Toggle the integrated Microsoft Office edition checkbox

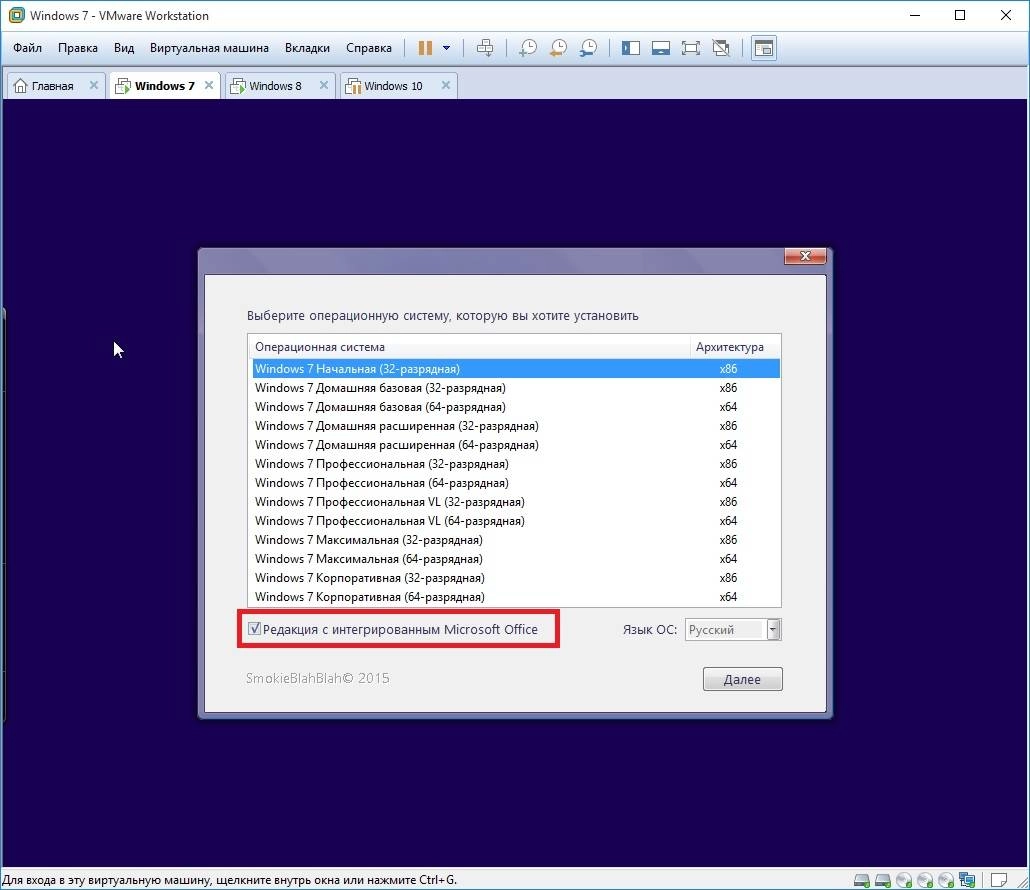click(x=254, y=629)
